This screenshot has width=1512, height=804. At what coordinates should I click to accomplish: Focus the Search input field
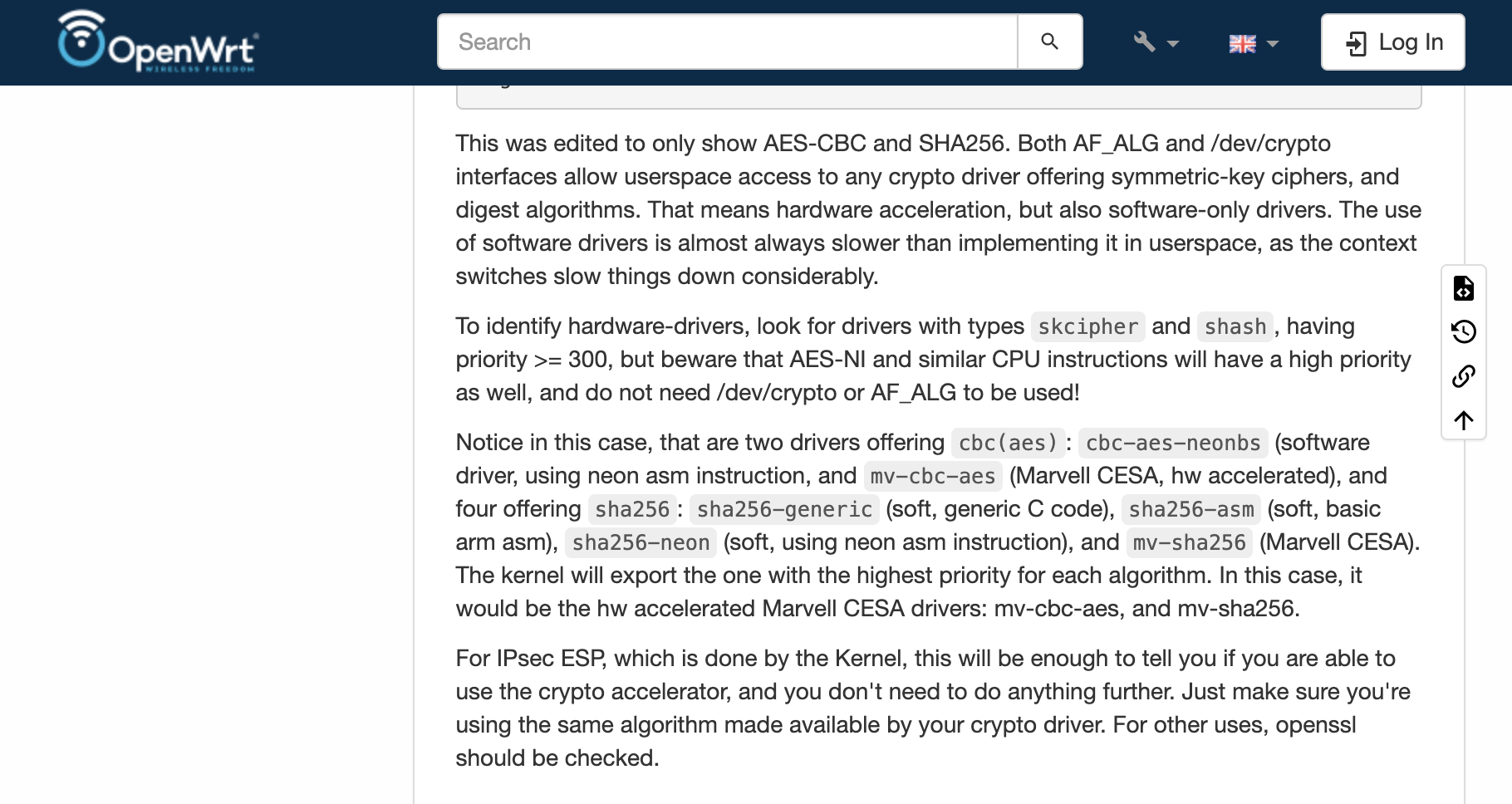pos(728,42)
